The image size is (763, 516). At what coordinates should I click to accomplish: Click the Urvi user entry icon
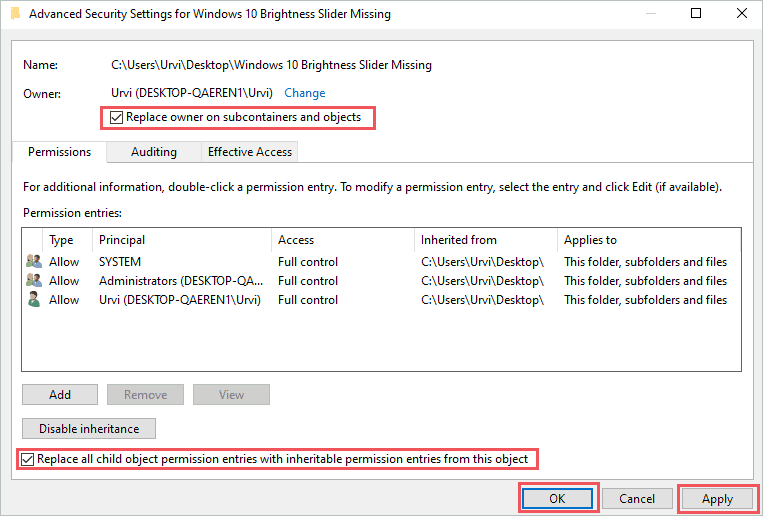tap(34, 300)
